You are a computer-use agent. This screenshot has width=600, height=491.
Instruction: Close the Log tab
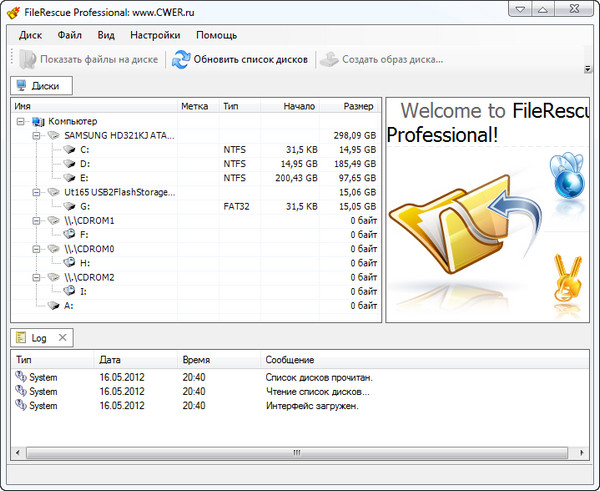point(62,338)
